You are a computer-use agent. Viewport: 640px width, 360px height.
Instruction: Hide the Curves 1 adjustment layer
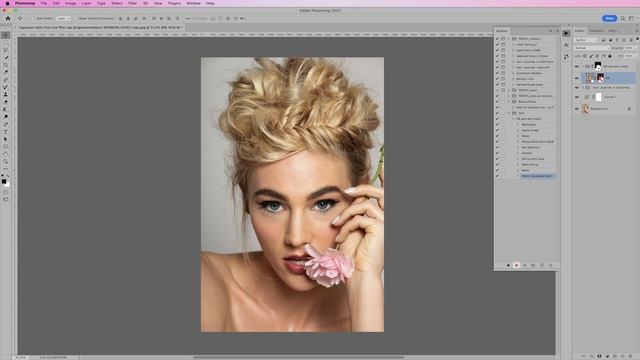click(577, 97)
